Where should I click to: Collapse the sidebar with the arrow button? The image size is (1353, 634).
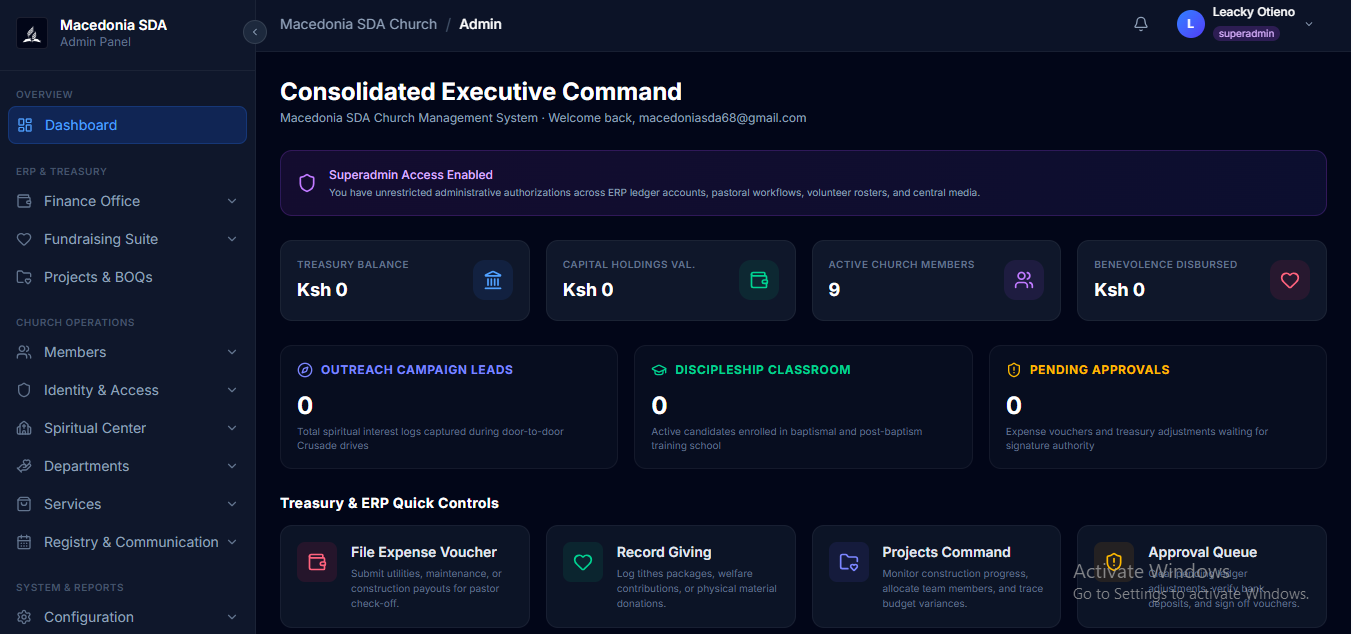click(255, 33)
